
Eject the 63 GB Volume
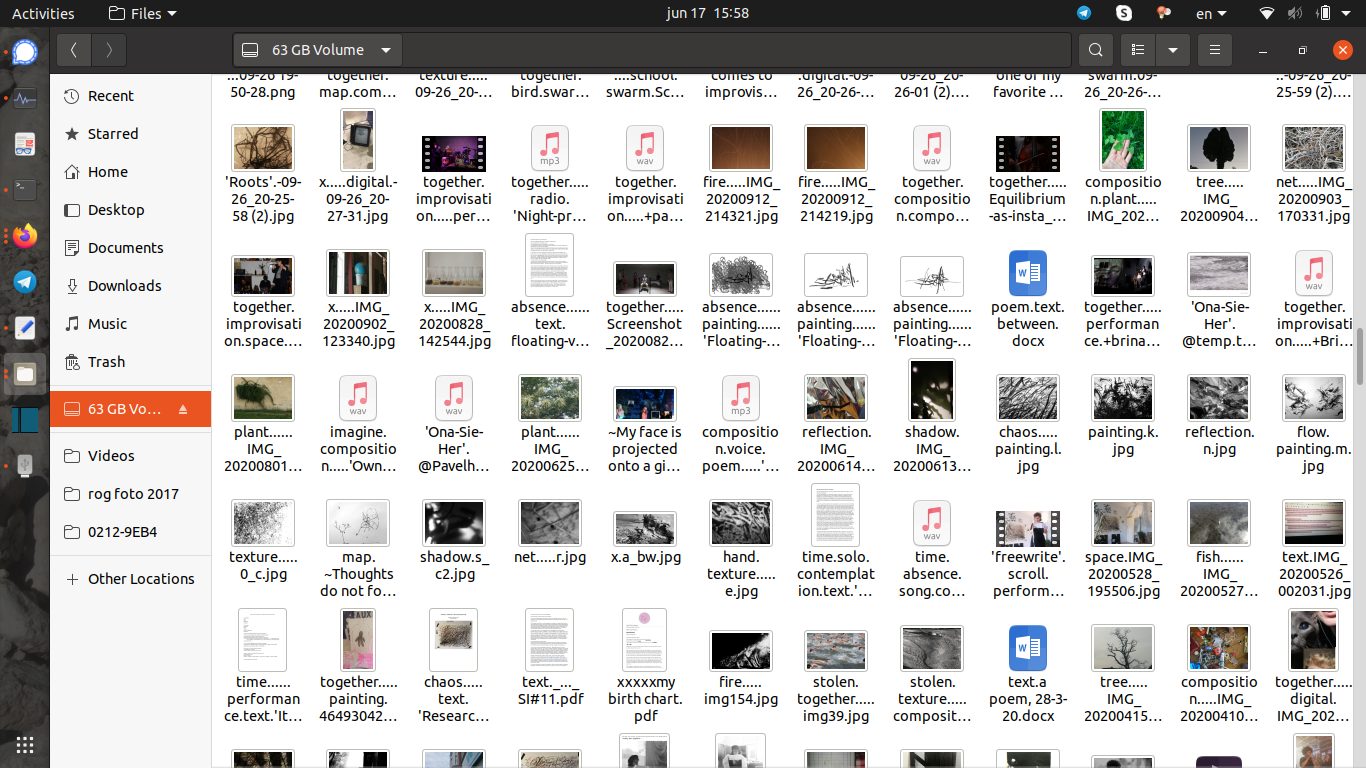183,409
